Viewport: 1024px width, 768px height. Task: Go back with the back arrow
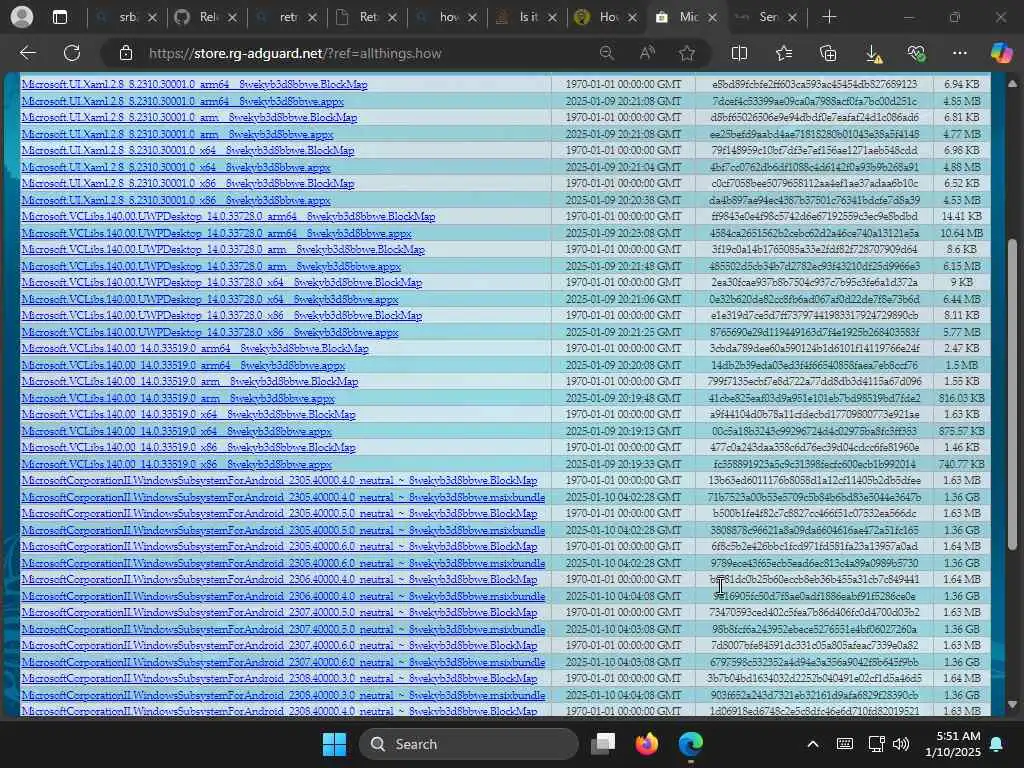(x=27, y=53)
